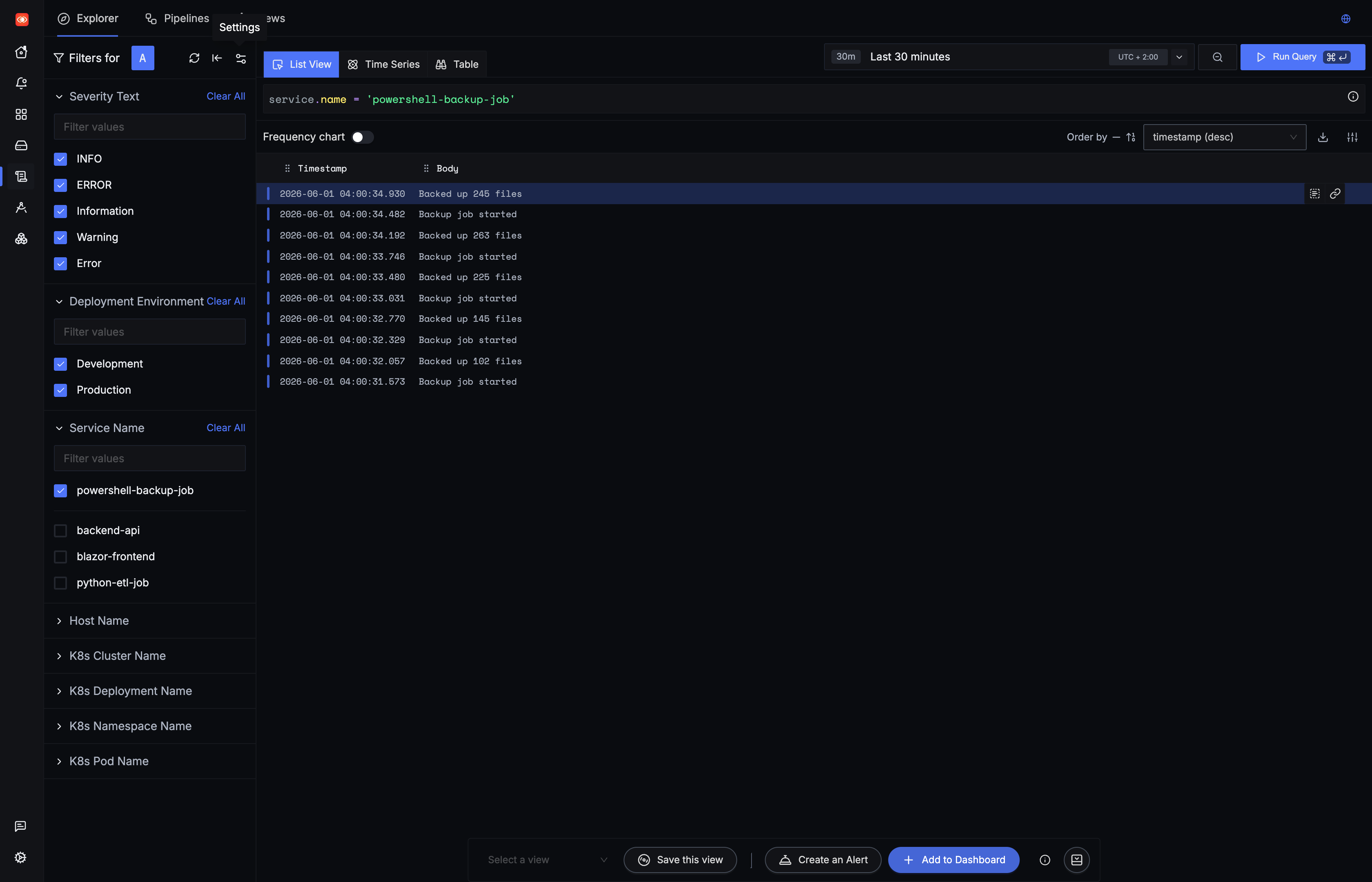1372x882 pixels.
Task: Switch to the Pipelines tab
Action: click(x=177, y=18)
